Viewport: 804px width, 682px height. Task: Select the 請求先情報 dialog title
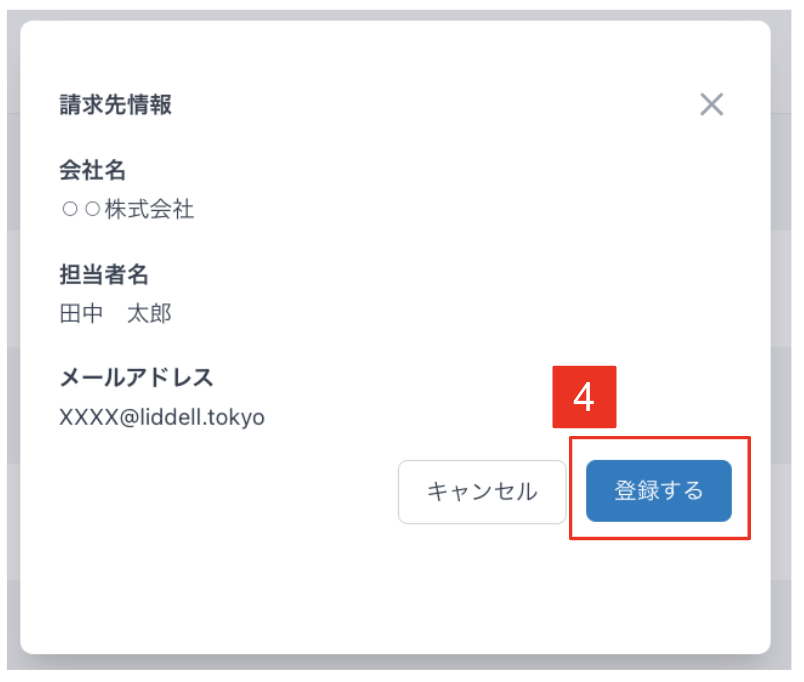tap(116, 105)
